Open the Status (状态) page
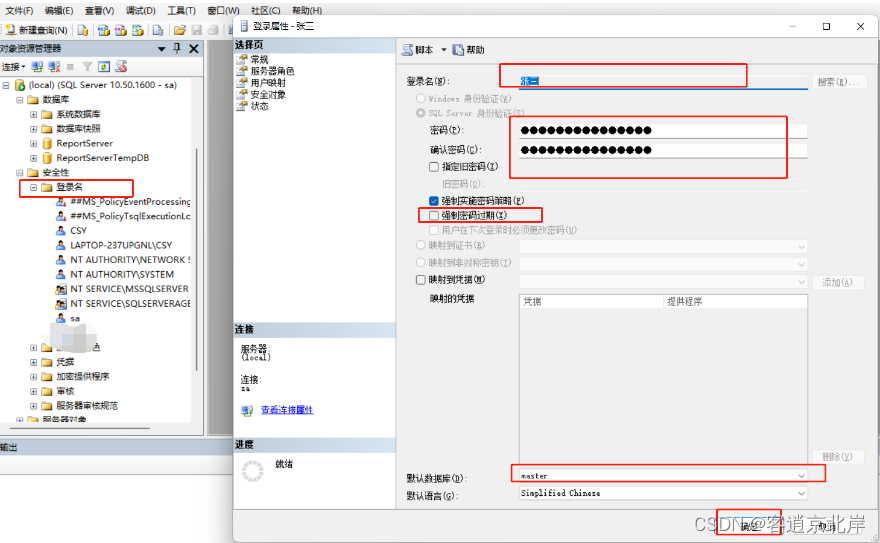The height and width of the screenshot is (543, 880). coord(259,106)
